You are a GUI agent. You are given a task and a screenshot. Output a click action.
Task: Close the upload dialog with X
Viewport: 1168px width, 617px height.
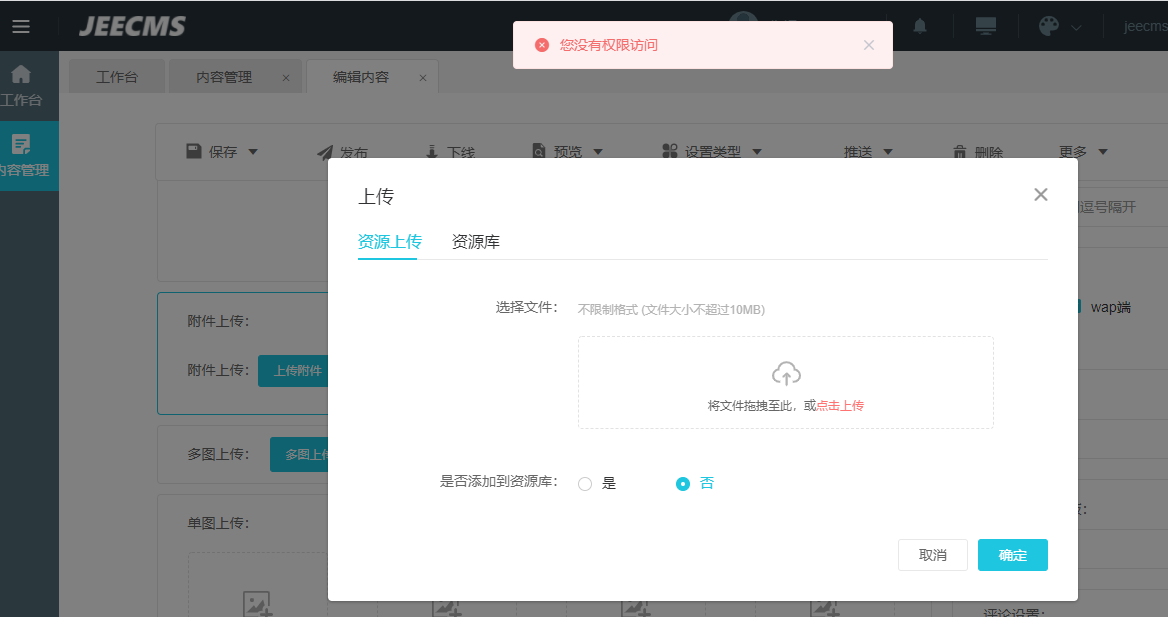(x=1041, y=194)
